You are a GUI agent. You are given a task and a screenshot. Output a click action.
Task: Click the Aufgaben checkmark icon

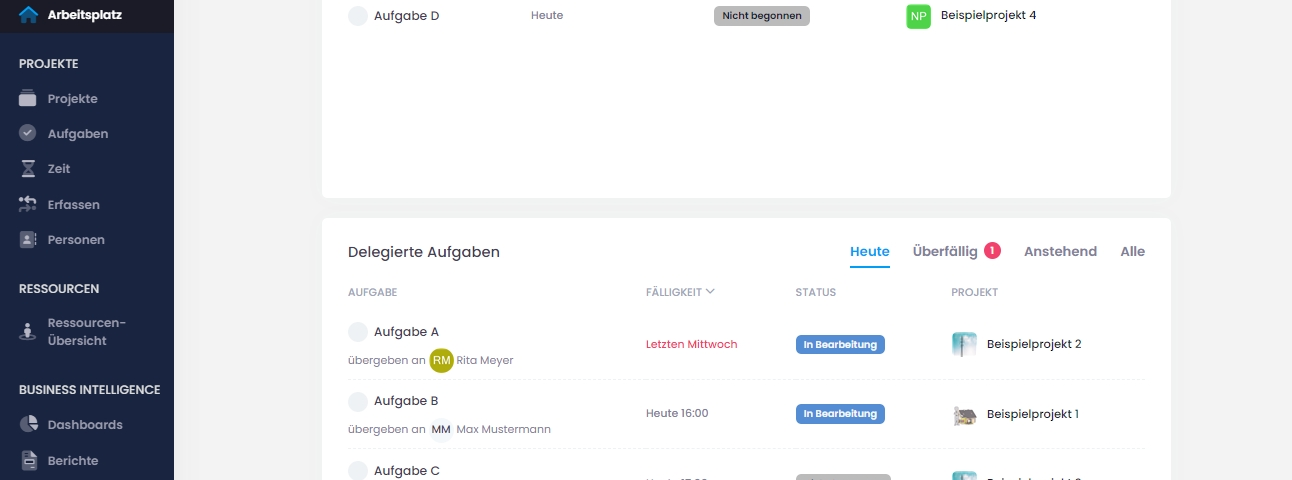28,133
